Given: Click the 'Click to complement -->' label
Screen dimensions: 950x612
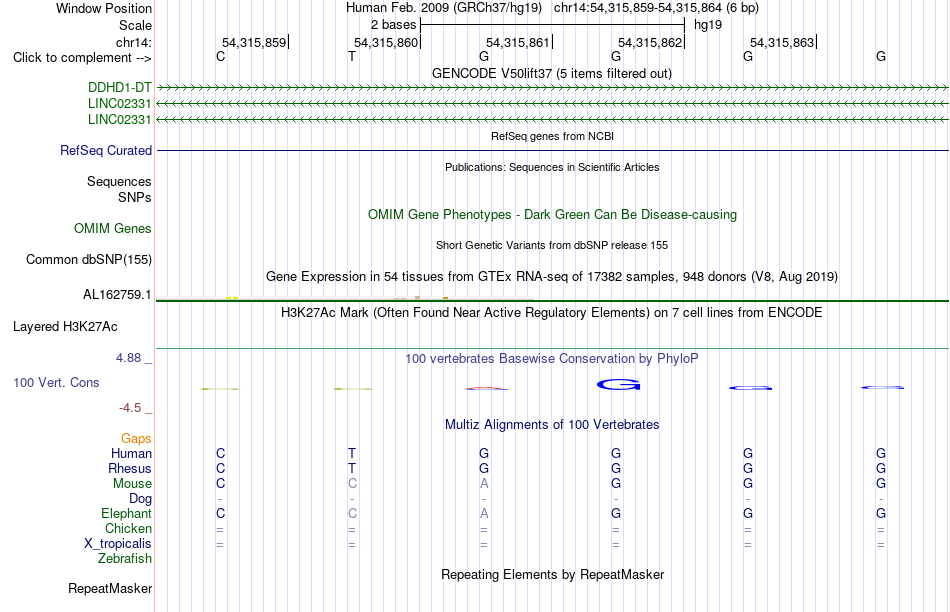Looking at the screenshot, I should [x=82, y=58].
